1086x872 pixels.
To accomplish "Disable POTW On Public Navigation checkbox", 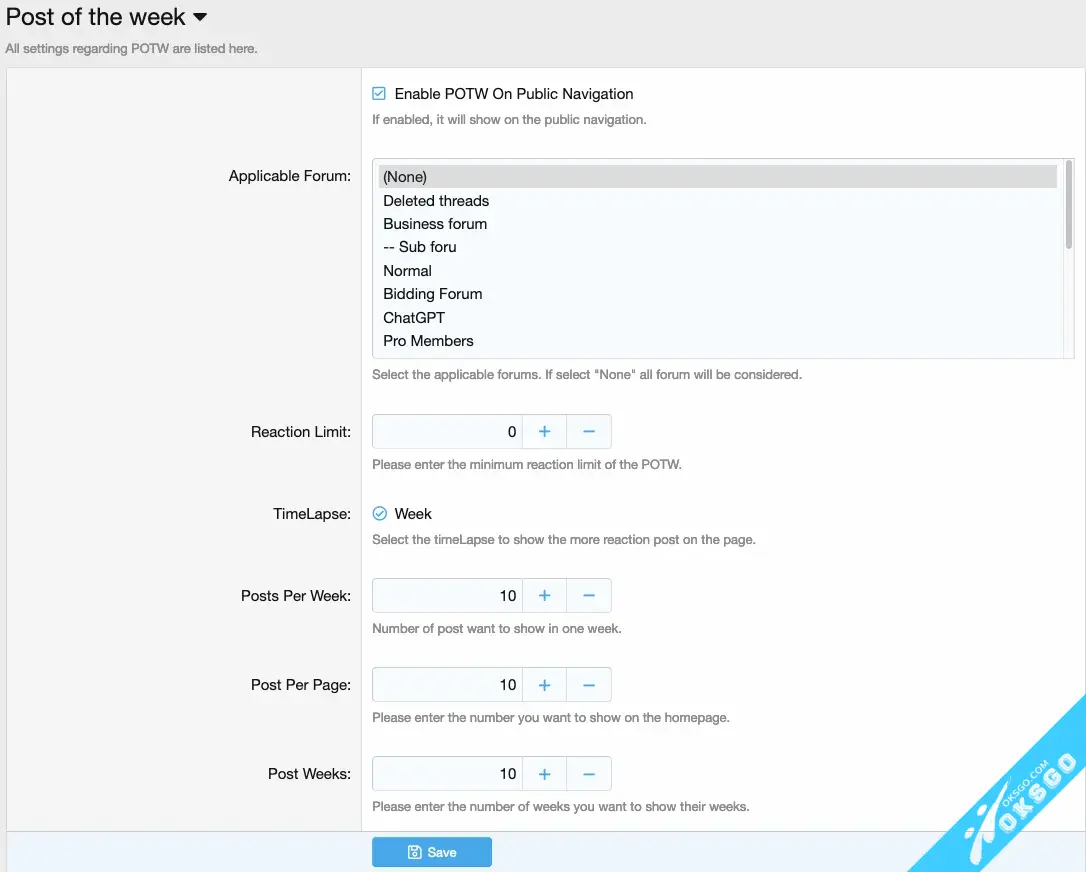I will pyautogui.click(x=379, y=94).
